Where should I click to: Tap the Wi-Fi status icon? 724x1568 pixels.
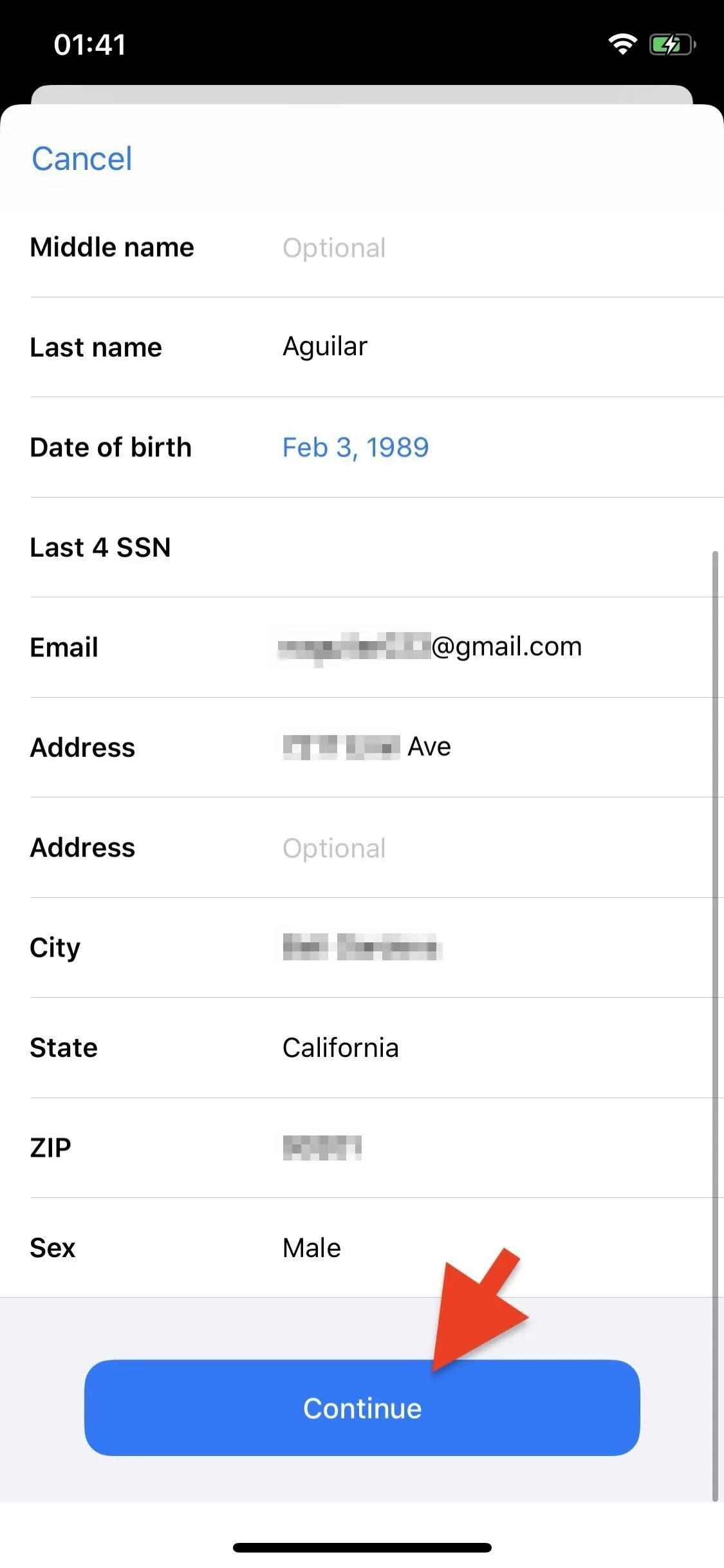coord(622,44)
